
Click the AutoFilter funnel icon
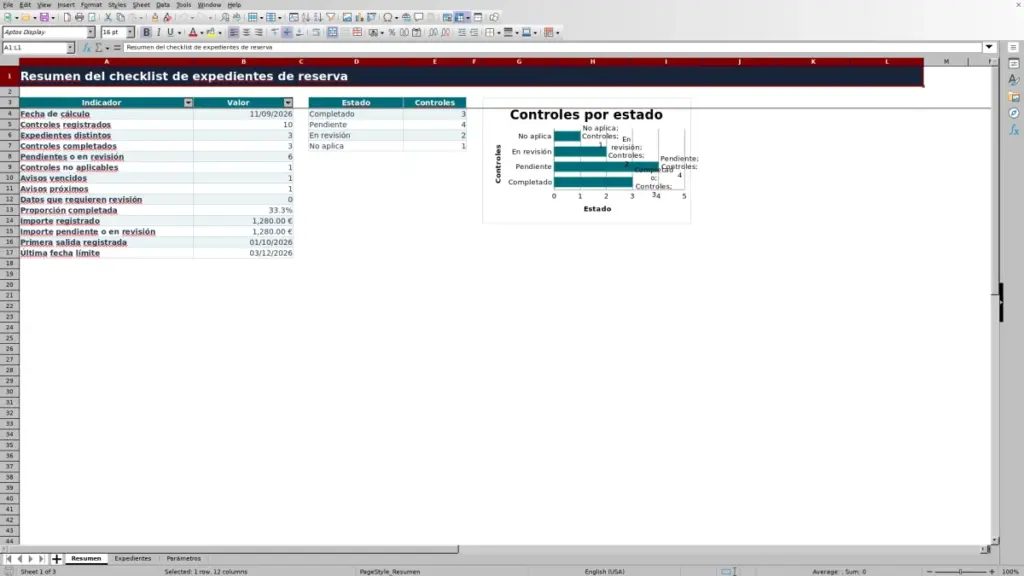click(330, 17)
